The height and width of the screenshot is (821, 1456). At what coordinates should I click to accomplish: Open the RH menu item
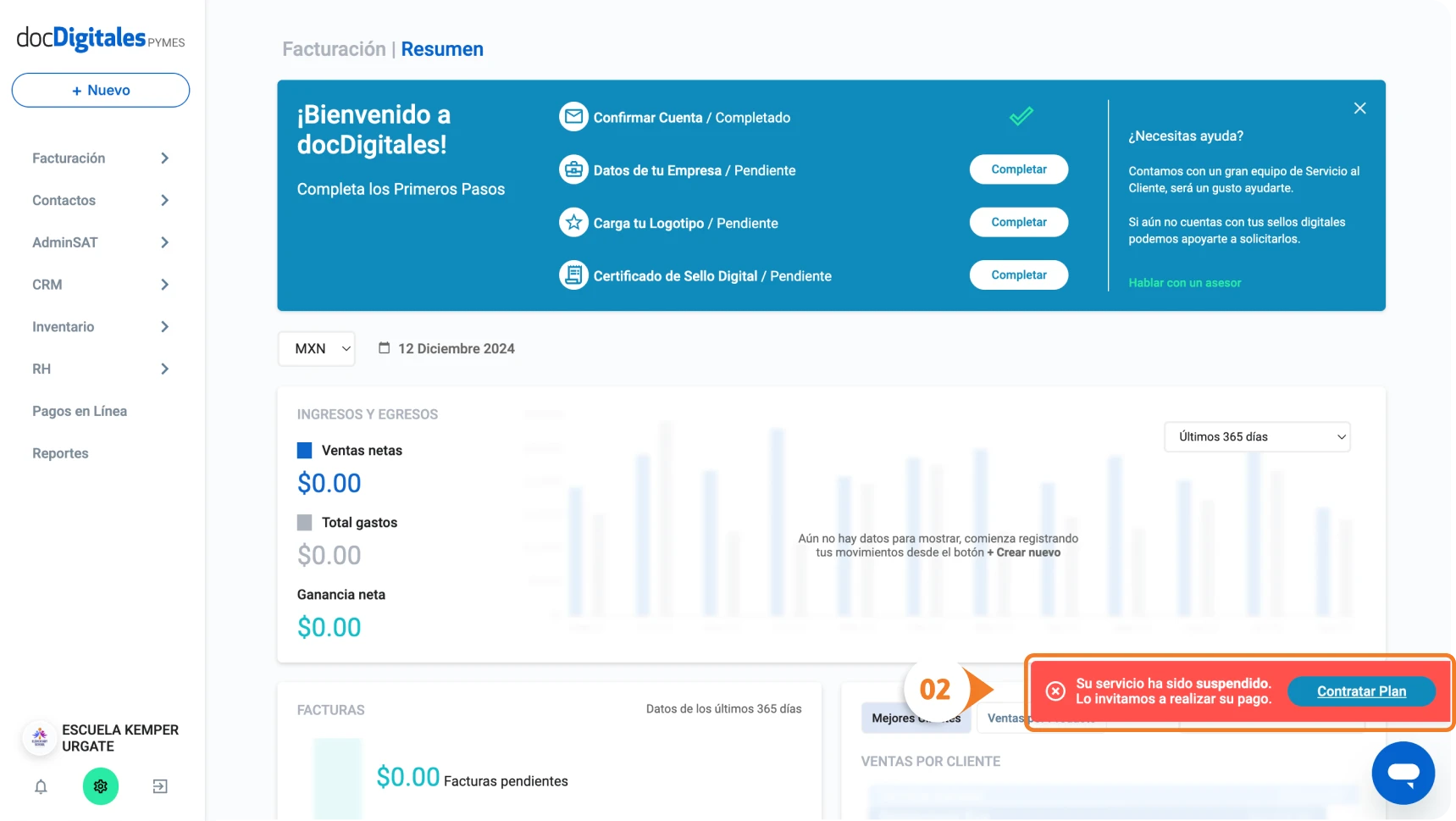pyautogui.click(x=42, y=369)
